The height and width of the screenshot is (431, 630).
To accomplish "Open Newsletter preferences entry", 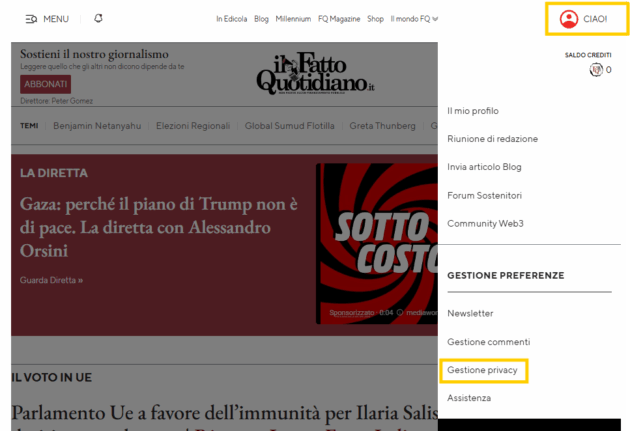I will pos(470,314).
